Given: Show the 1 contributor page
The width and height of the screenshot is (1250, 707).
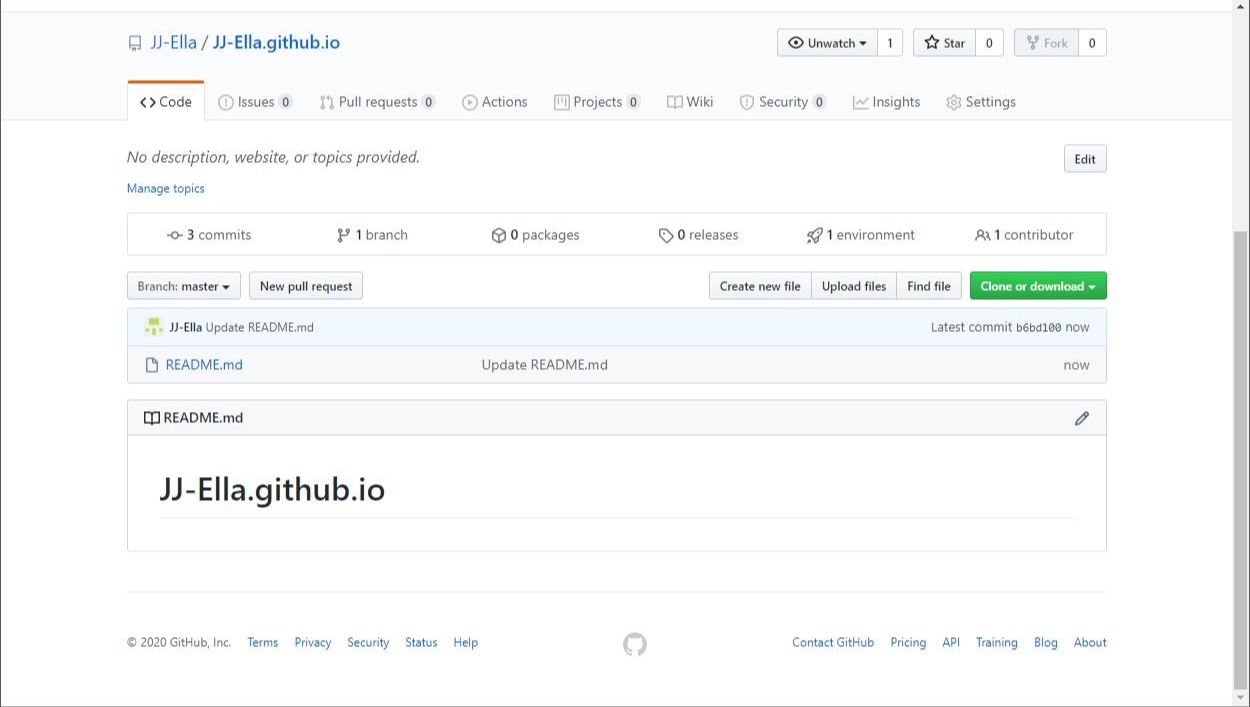Looking at the screenshot, I should pyautogui.click(x=1024, y=235).
